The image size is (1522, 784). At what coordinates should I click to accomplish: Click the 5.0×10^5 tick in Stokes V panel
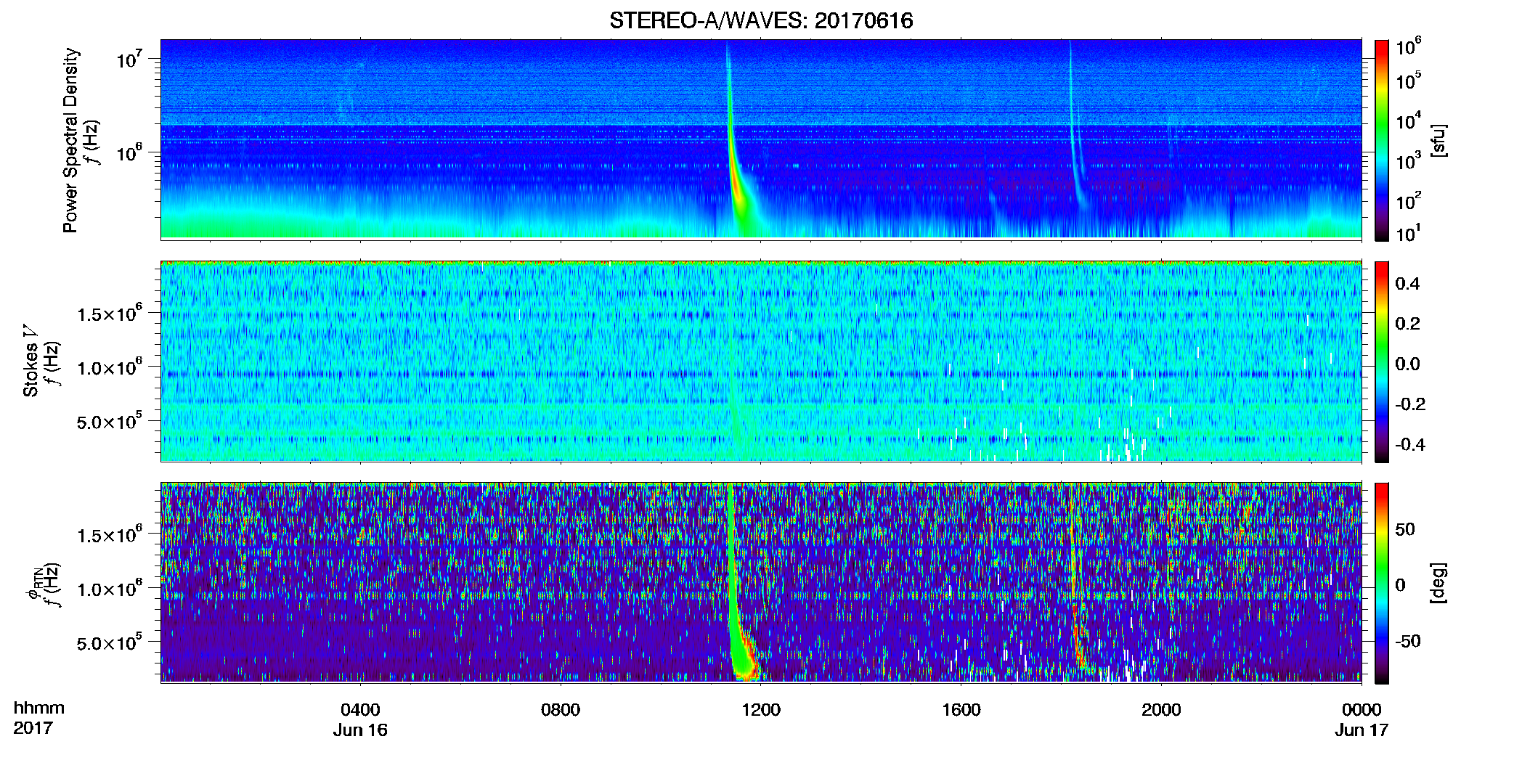pyautogui.click(x=110, y=421)
